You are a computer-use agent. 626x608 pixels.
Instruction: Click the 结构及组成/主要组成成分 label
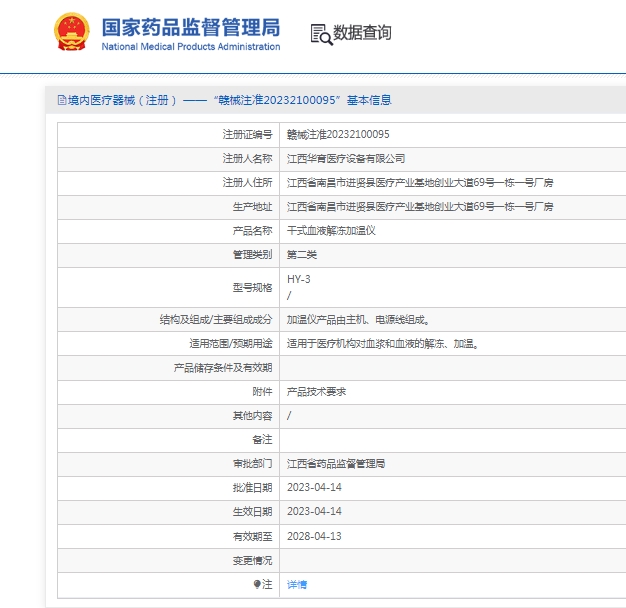[216, 319]
